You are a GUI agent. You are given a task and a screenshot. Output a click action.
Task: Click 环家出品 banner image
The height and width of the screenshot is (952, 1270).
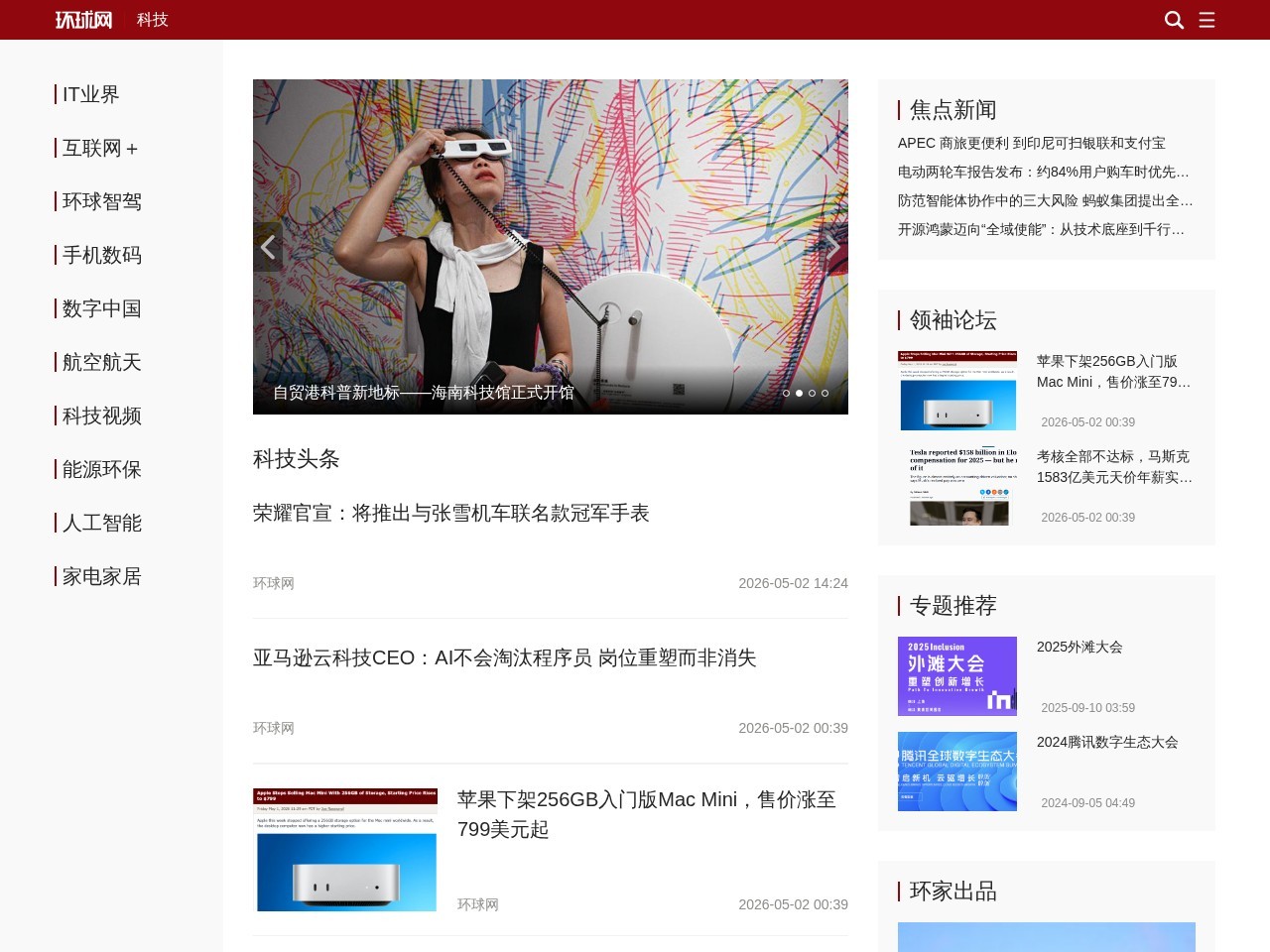pyautogui.click(x=1047, y=937)
